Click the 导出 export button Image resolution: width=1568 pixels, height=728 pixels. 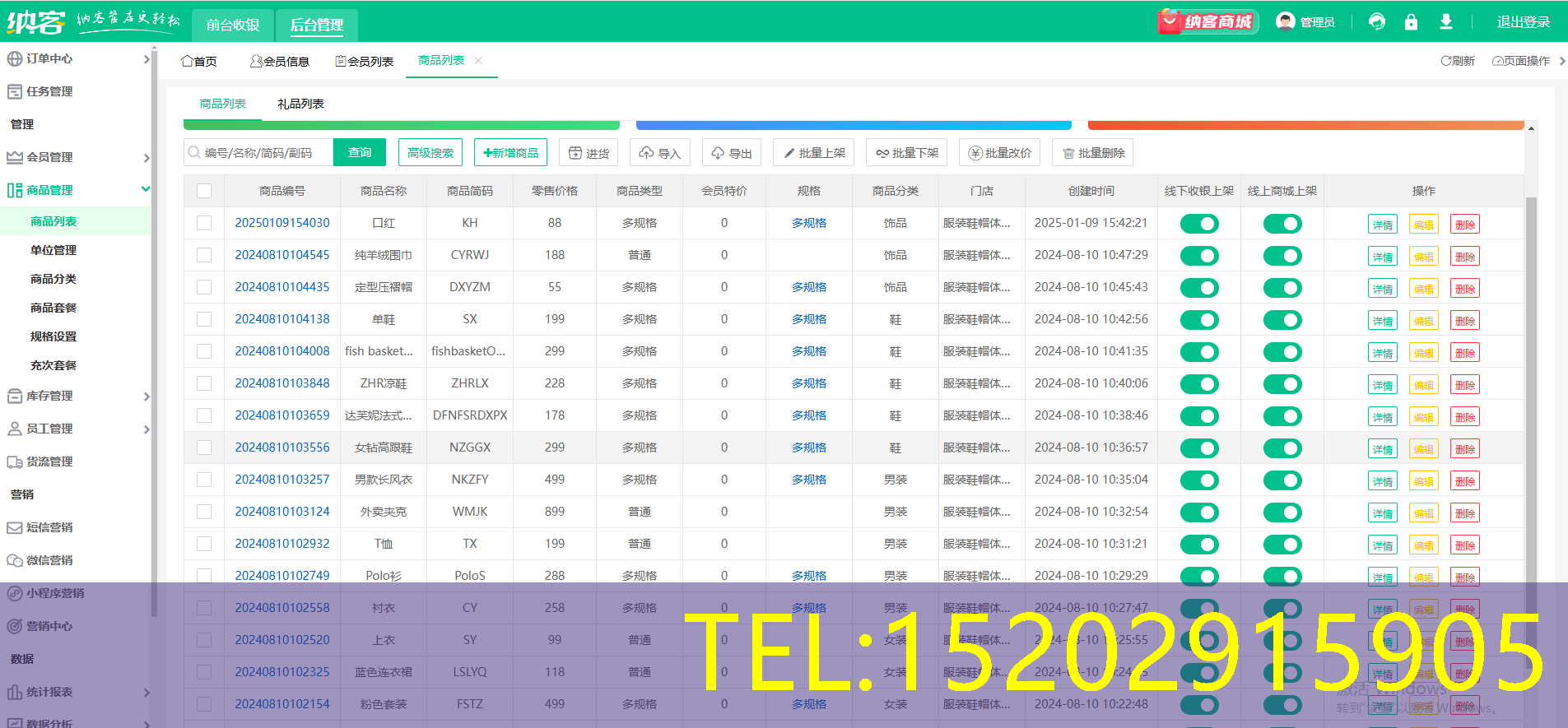click(732, 153)
